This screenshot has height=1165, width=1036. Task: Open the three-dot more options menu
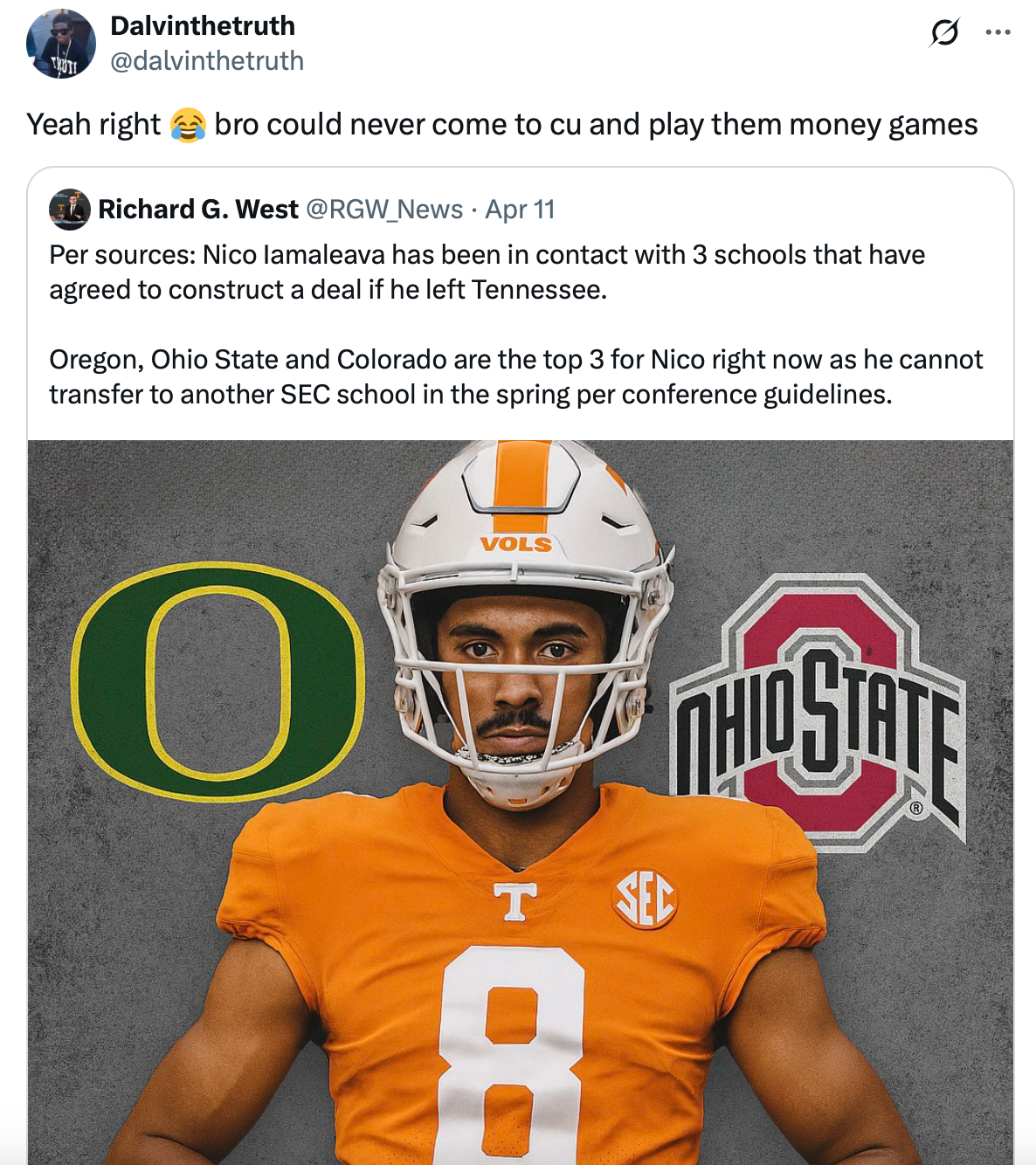coord(998,33)
